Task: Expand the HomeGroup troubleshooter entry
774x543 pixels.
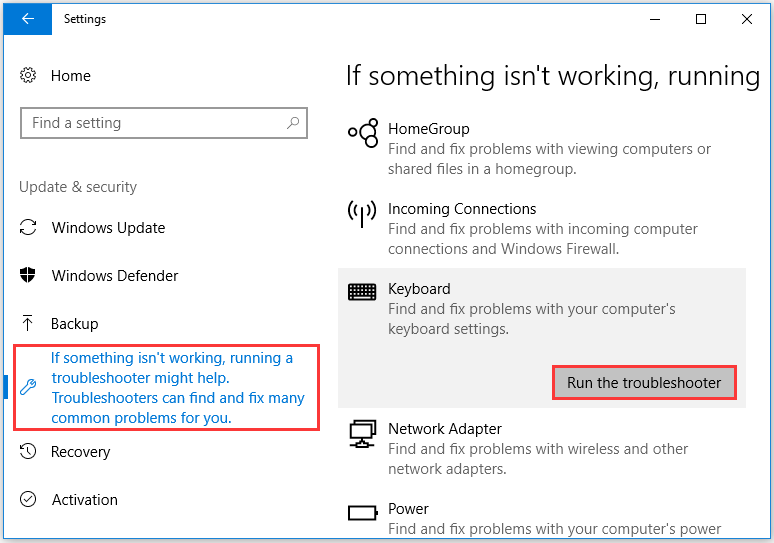Action: click(x=542, y=148)
